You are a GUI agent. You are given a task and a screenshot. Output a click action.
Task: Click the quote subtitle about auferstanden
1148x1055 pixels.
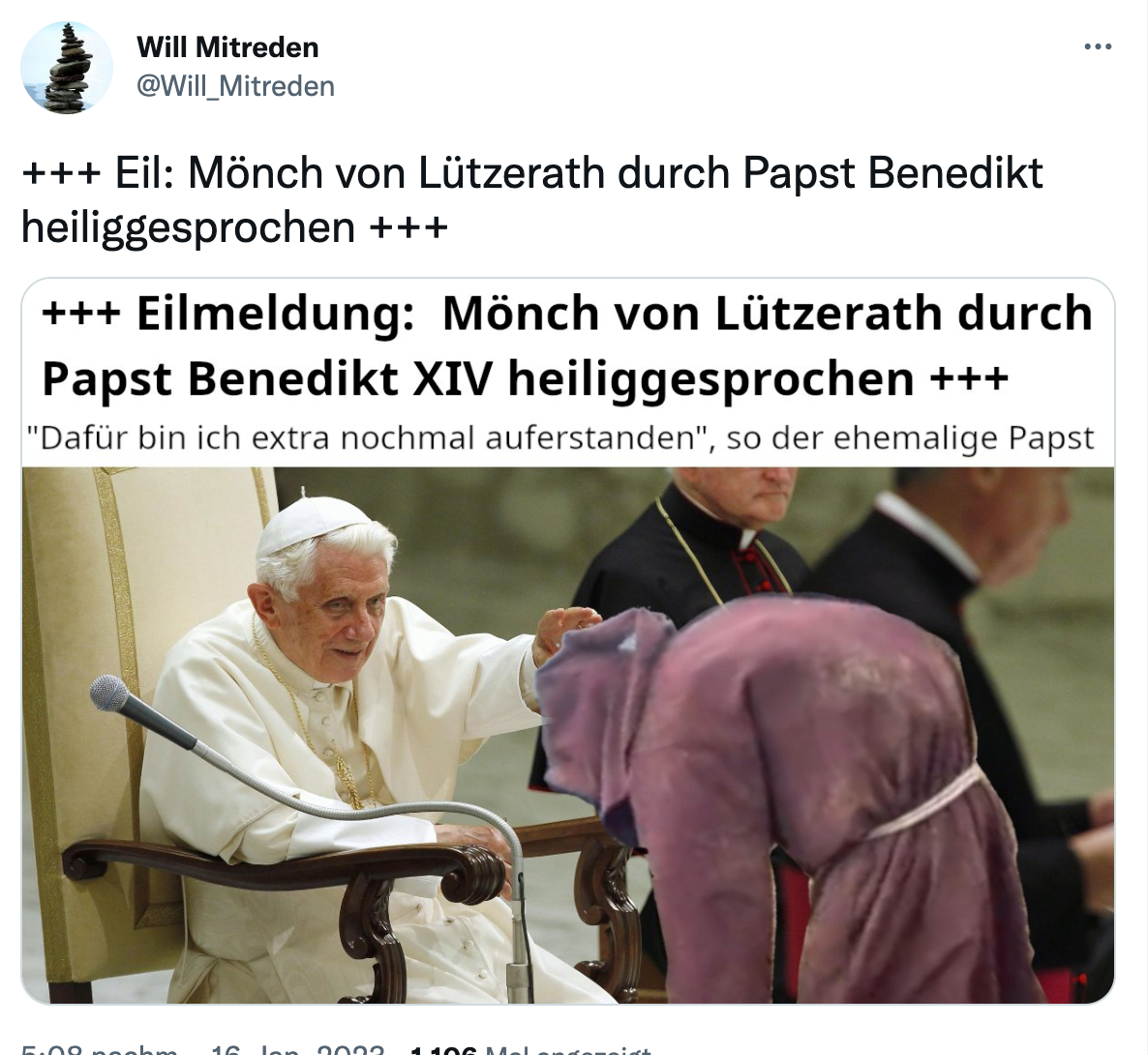(x=560, y=437)
